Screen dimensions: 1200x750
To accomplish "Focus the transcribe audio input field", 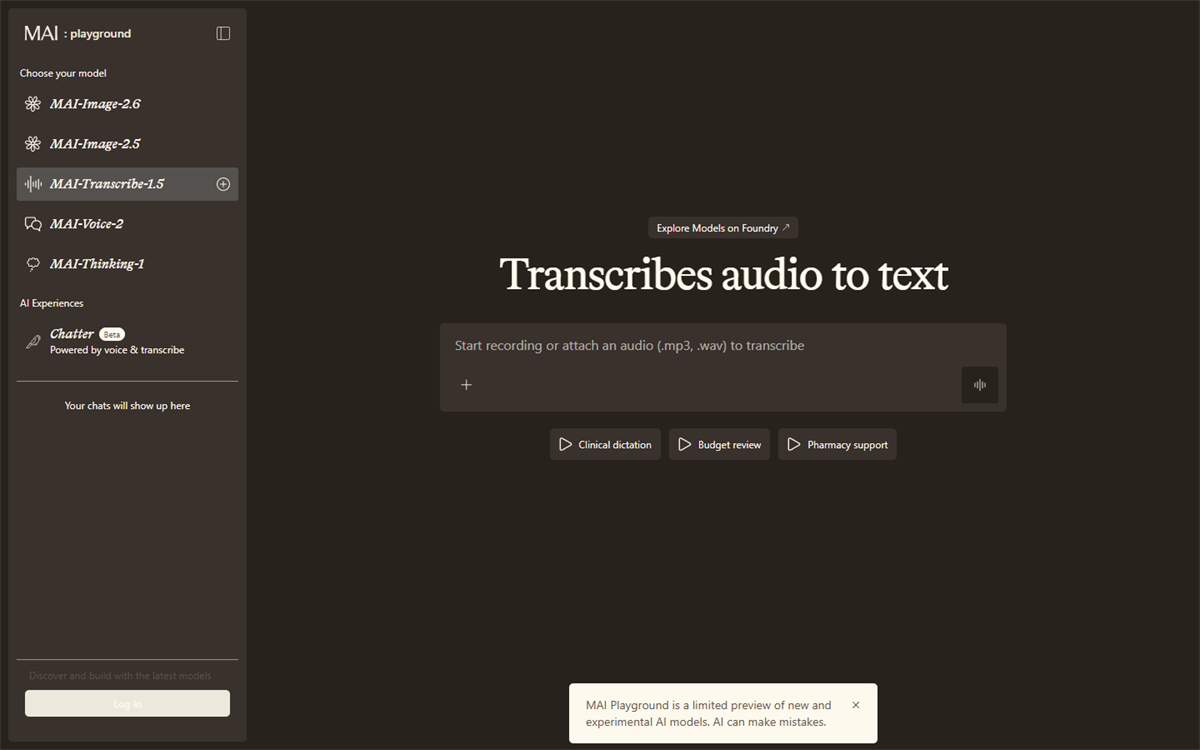I will [x=723, y=346].
